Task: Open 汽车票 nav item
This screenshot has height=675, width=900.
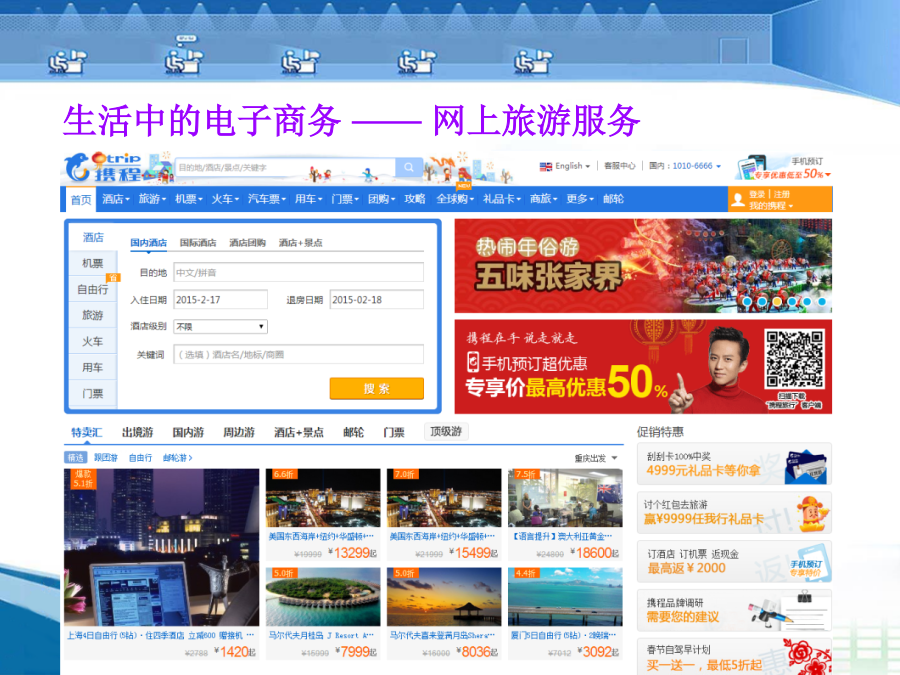Action: [266, 199]
